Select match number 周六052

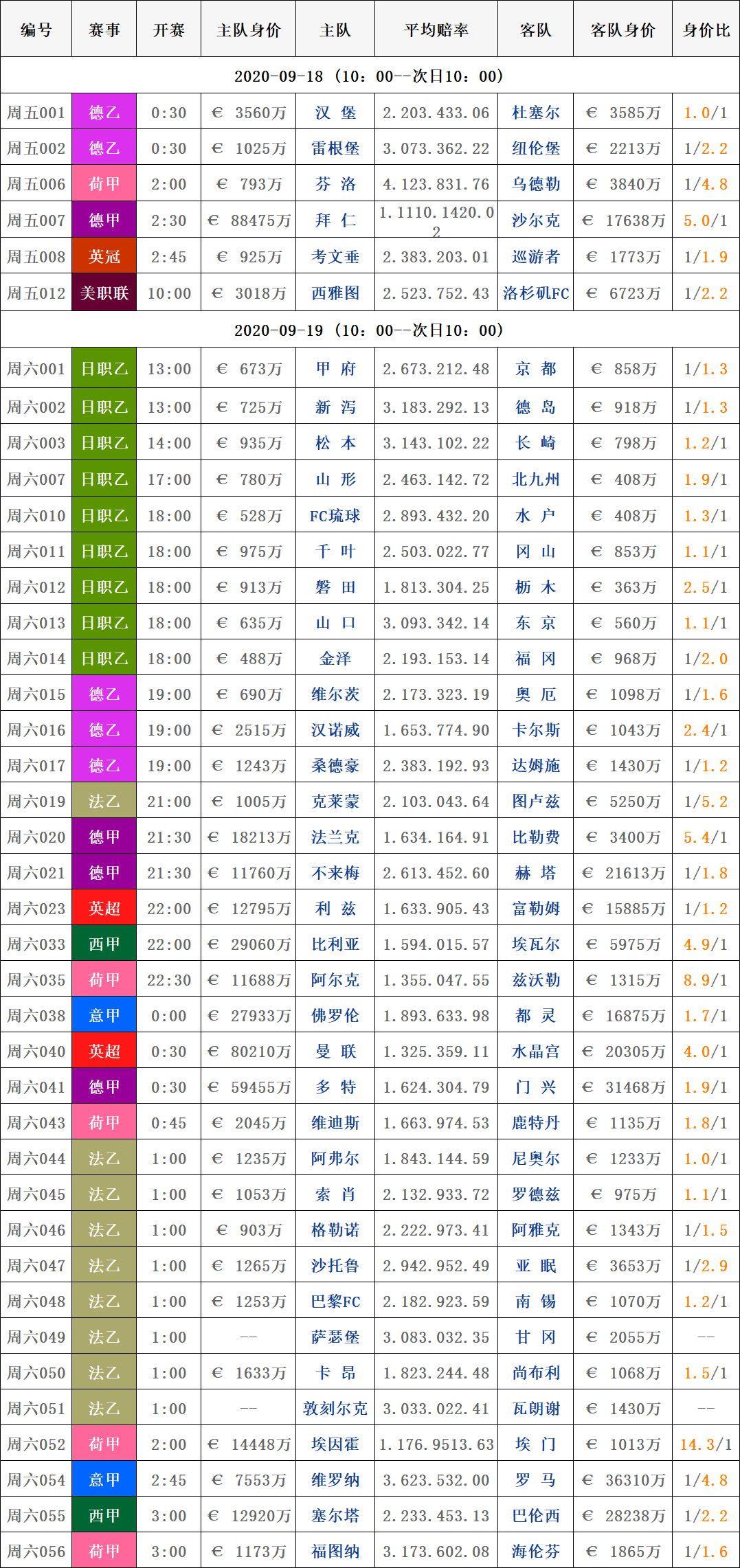(x=36, y=1444)
